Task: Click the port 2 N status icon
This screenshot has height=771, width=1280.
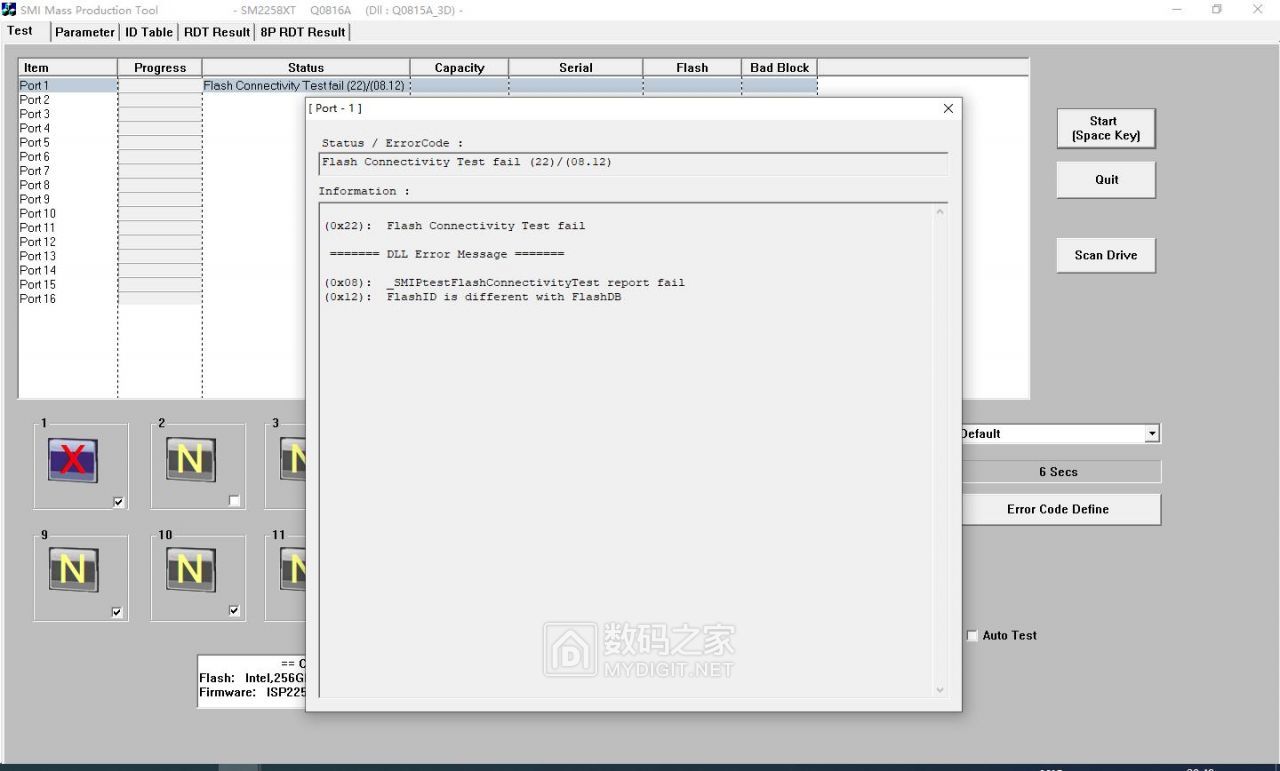Action: tap(190, 460)
